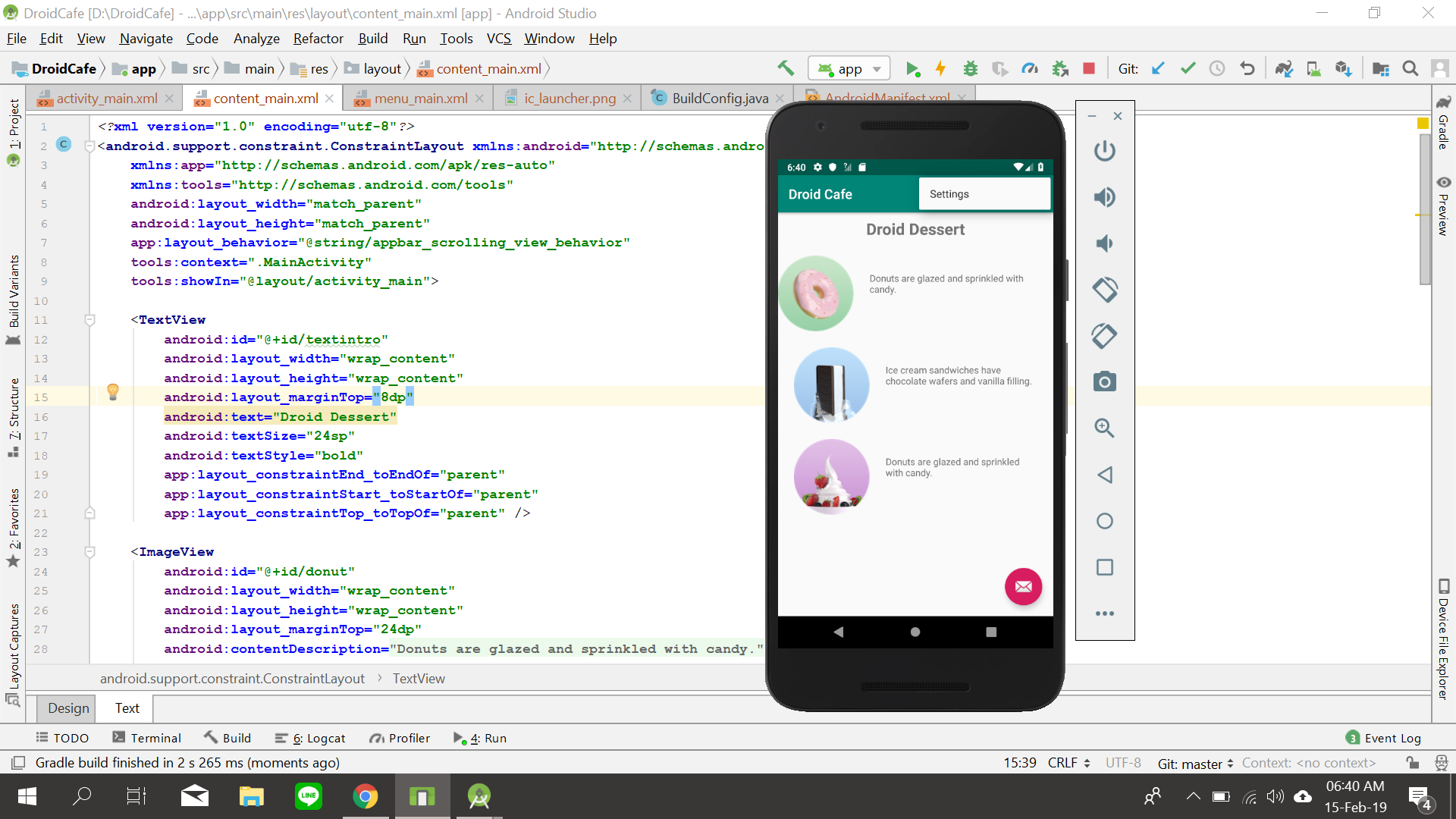Open Git Show History clock icon
The width and height of the screenshot is (1456, 819).
pyautogui.click(x=1217, y=69)
